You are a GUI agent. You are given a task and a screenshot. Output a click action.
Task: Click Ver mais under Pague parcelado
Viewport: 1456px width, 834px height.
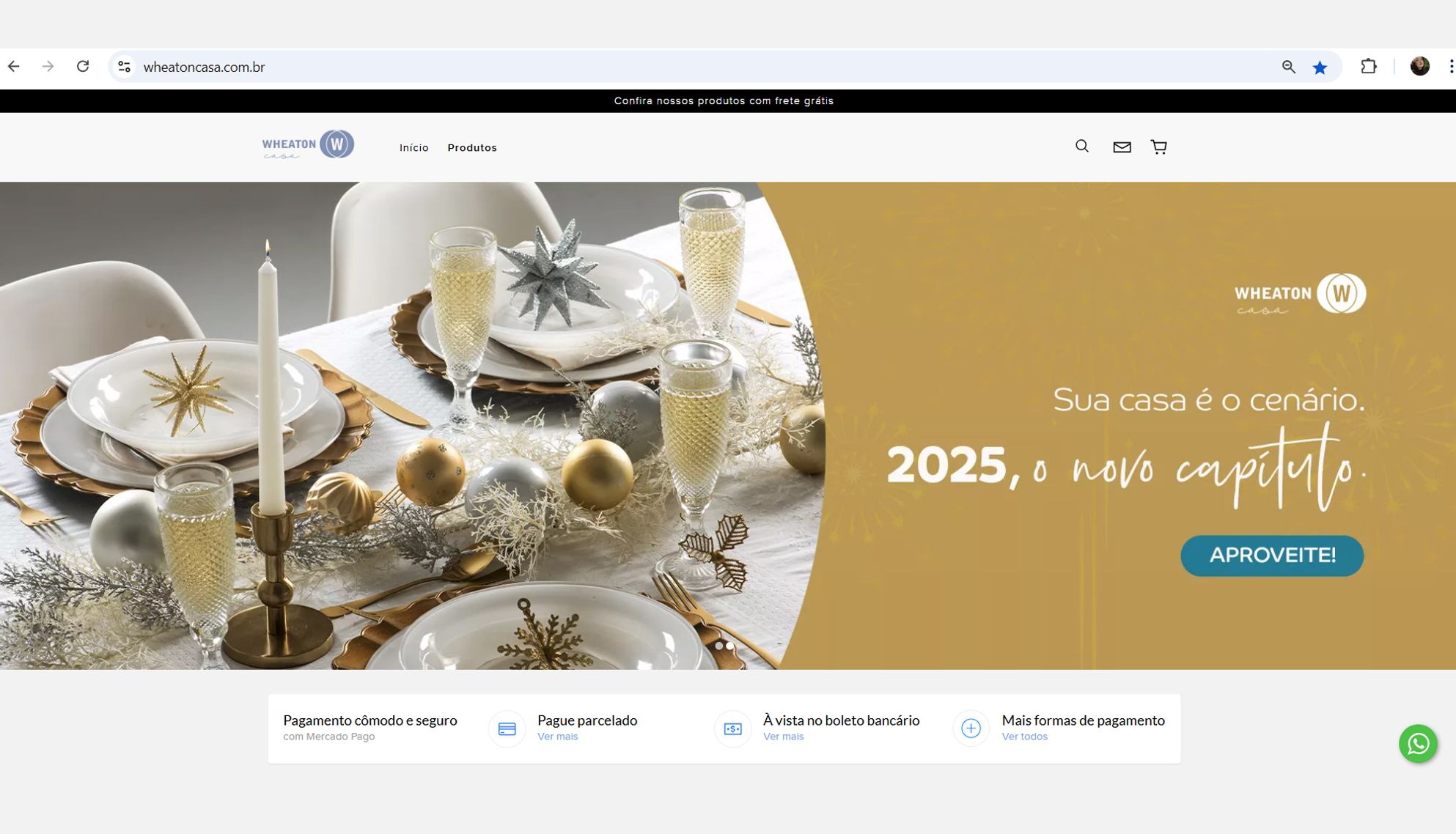coord(557,737)
